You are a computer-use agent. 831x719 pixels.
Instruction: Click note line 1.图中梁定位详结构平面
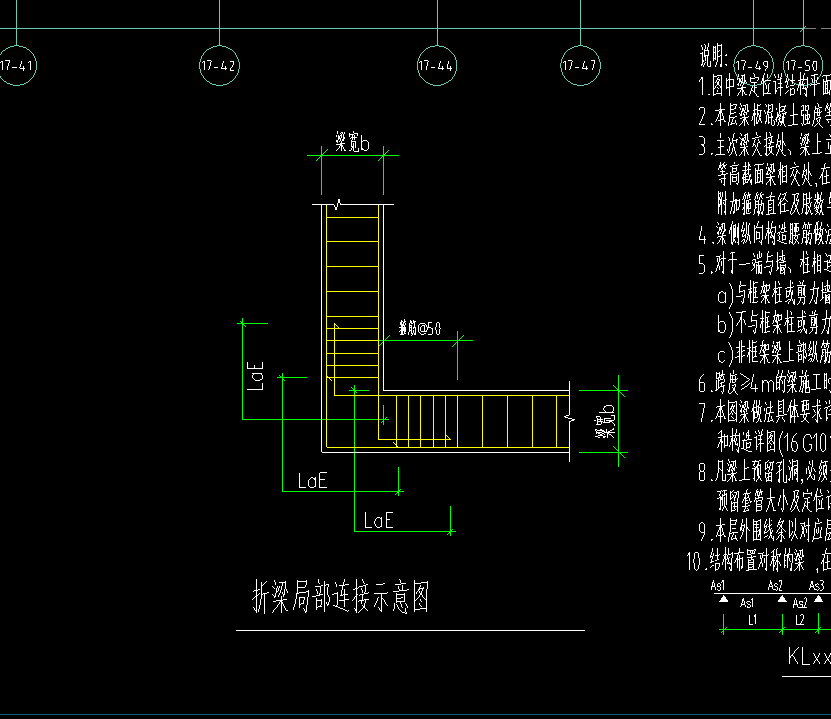[764, 86]
